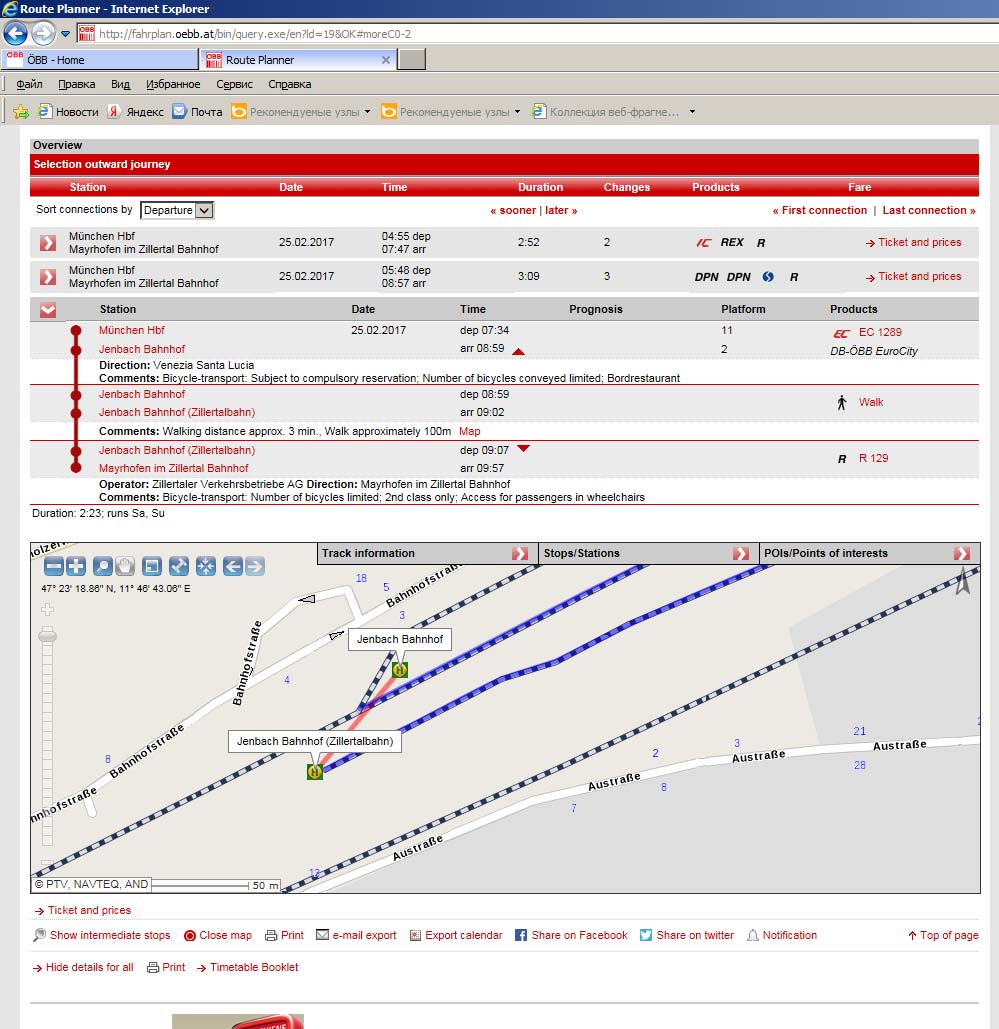999x1029 pixels.
Task: Go to previous map view arrow
Action: 232,566
